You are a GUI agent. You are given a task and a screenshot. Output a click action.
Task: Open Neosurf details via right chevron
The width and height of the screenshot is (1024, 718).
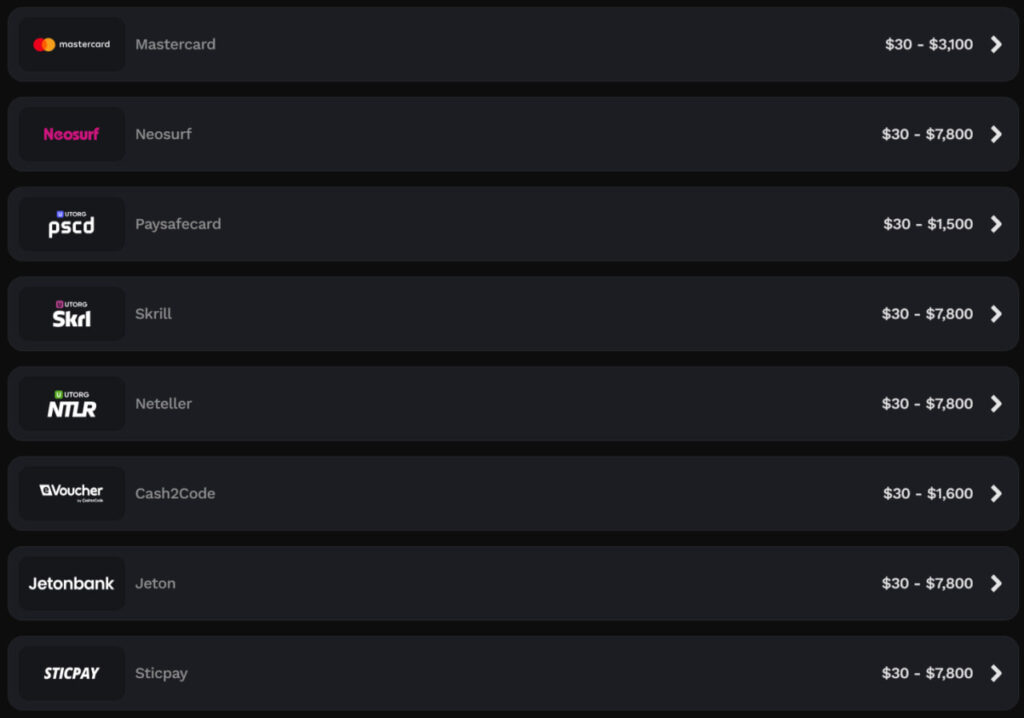[996, 134]
